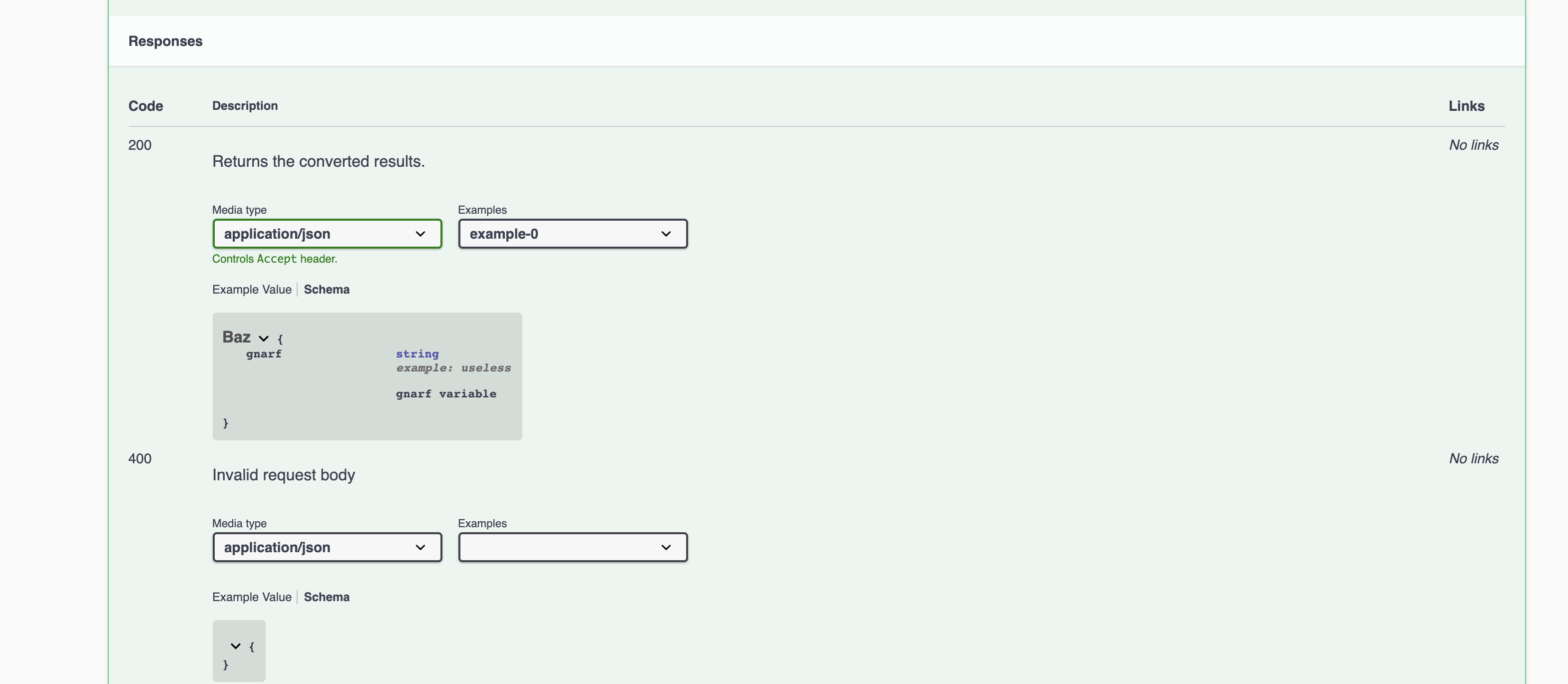1568x684 pixels.
Task: Open the empty Examples dropdown for 400 response
Action: pos(572,547)
